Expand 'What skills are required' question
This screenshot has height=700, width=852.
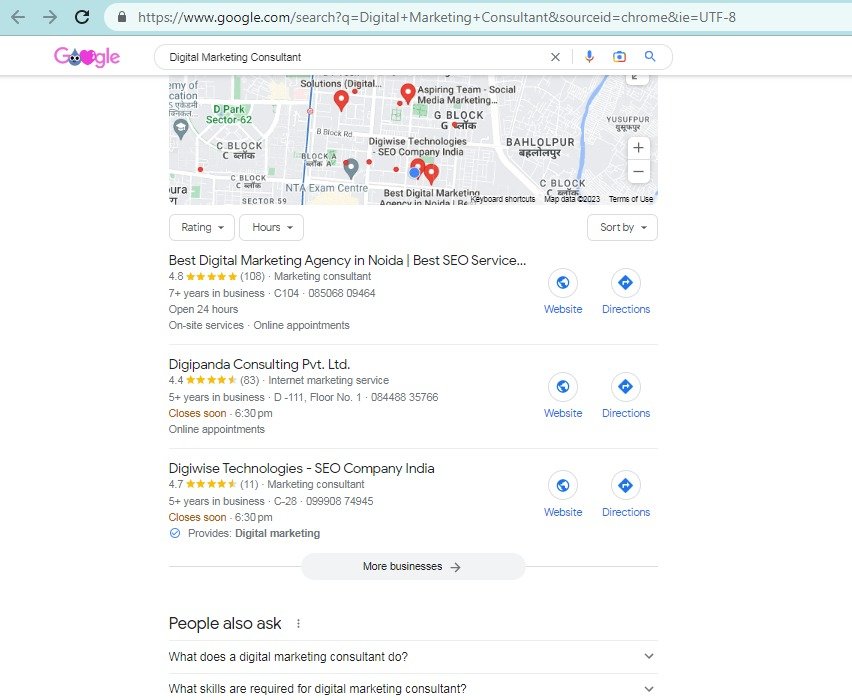click(x=413, y=688)
